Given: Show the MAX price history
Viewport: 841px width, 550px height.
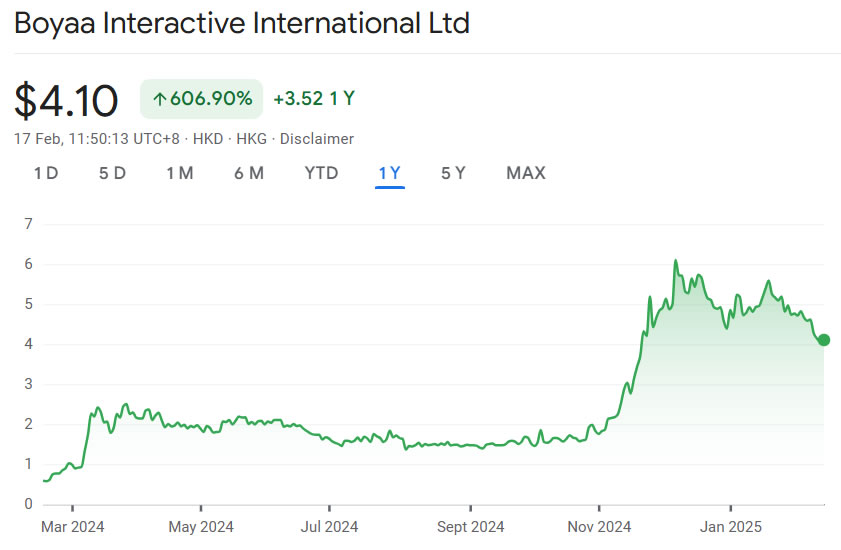Looking at the screenshot, I should click(x=526, y=173).
